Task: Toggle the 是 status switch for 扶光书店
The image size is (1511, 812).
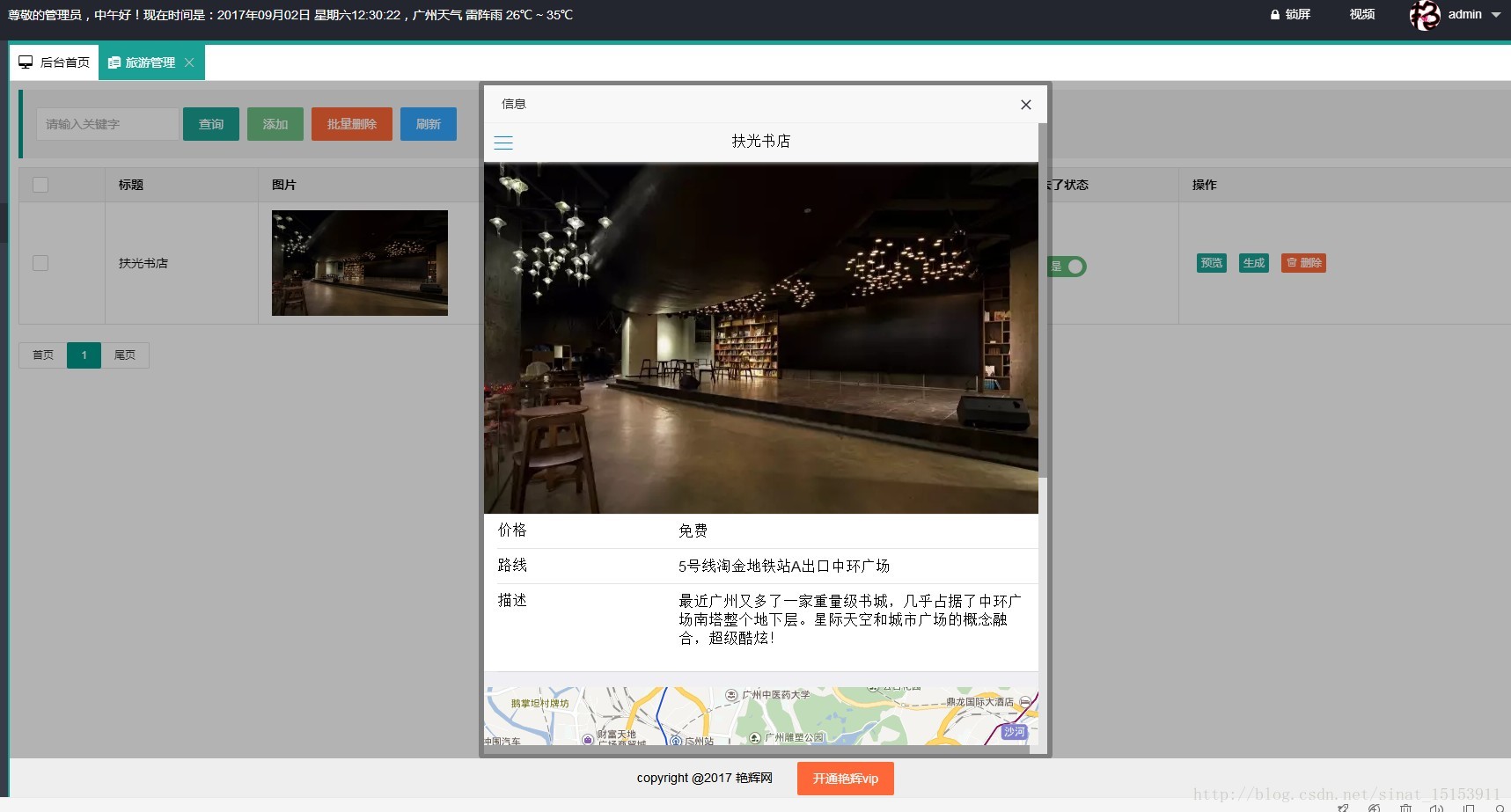Action: point(1067,267)
